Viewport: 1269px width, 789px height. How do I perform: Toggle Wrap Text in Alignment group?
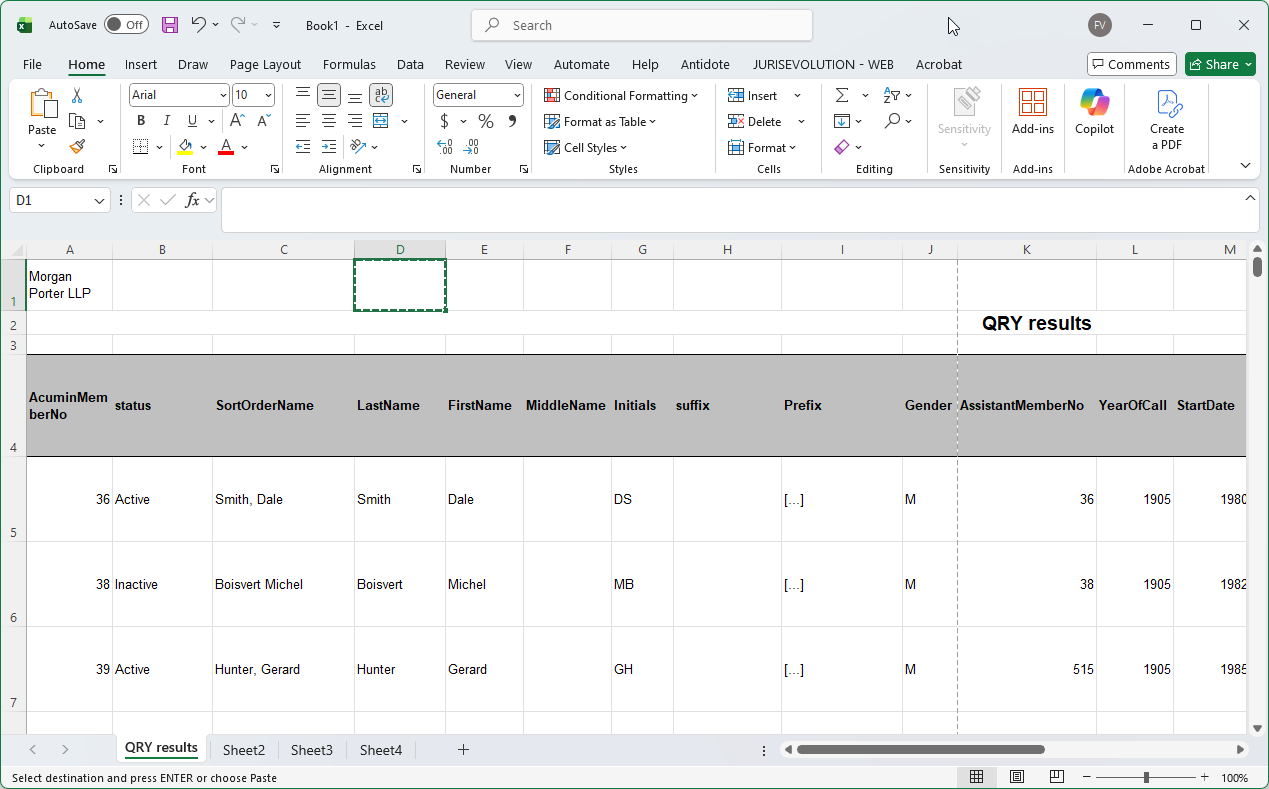coord(381,95)
